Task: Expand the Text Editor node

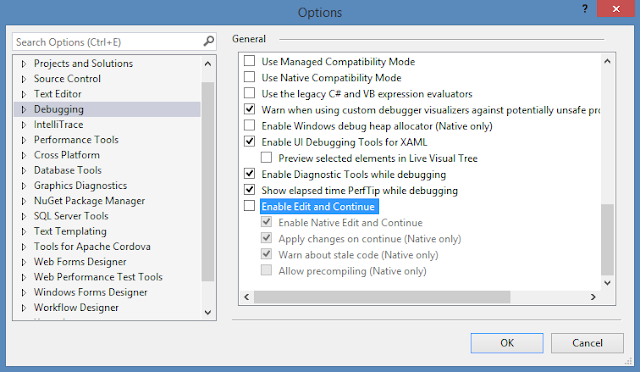Action: pos(24,94)
